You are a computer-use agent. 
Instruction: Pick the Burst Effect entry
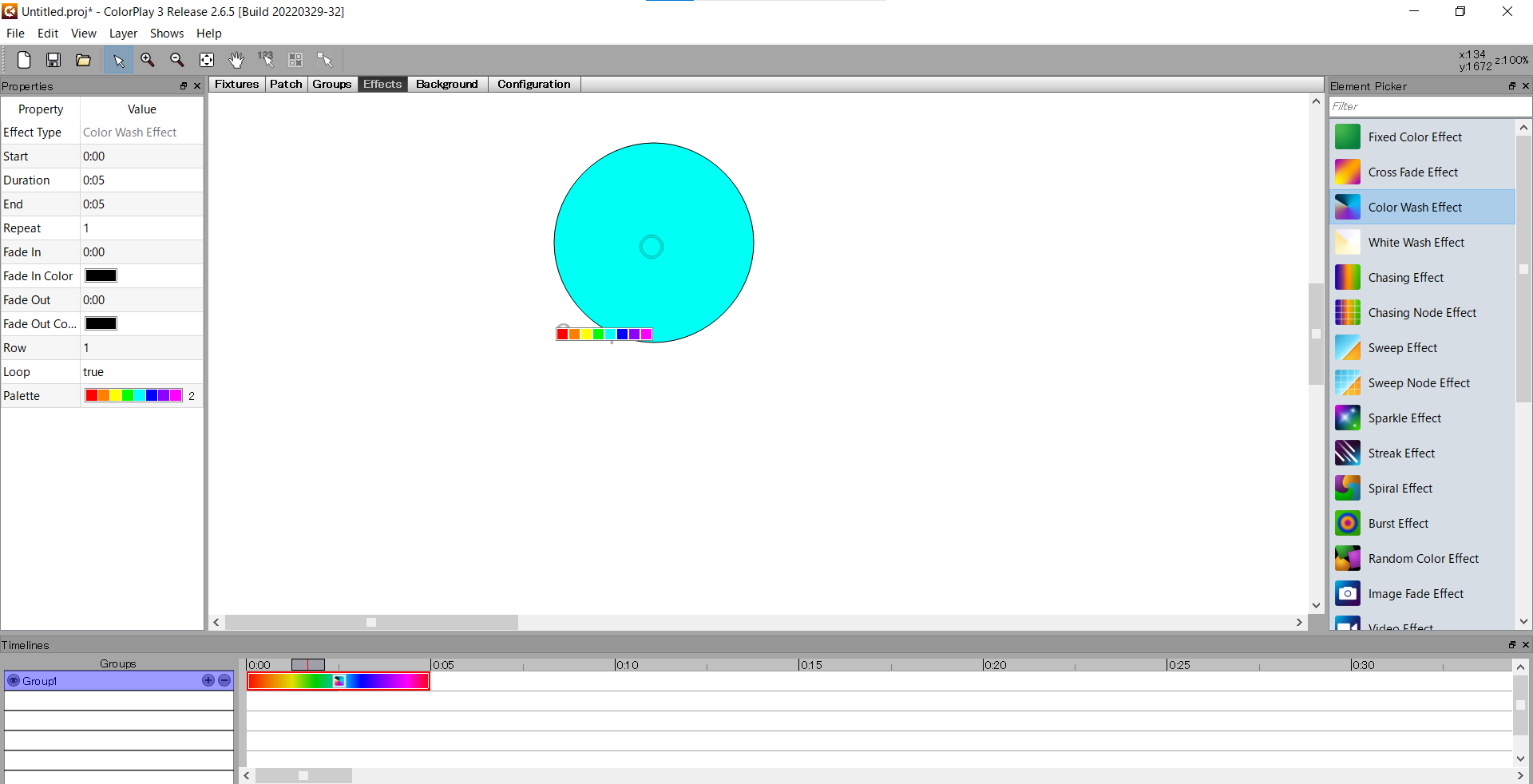coord(1397,524)
